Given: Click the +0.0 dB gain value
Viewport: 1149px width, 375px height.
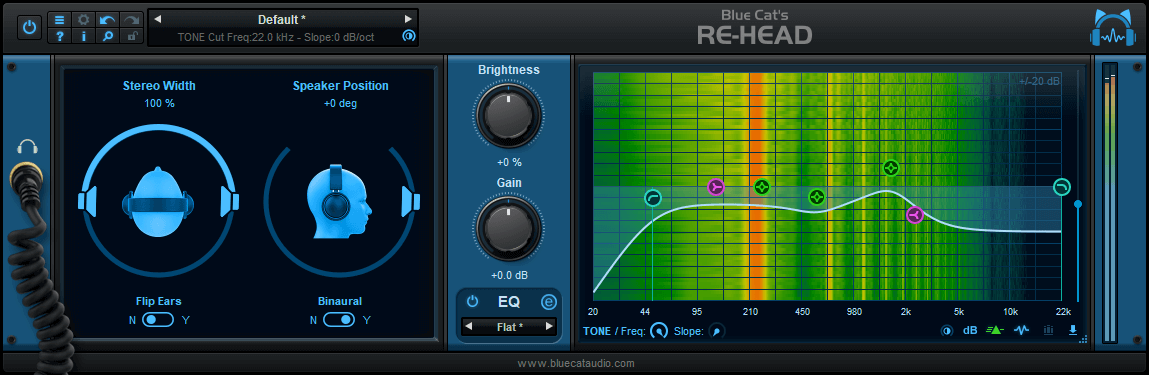Looking at the screenshot, I should coord(509,275).
